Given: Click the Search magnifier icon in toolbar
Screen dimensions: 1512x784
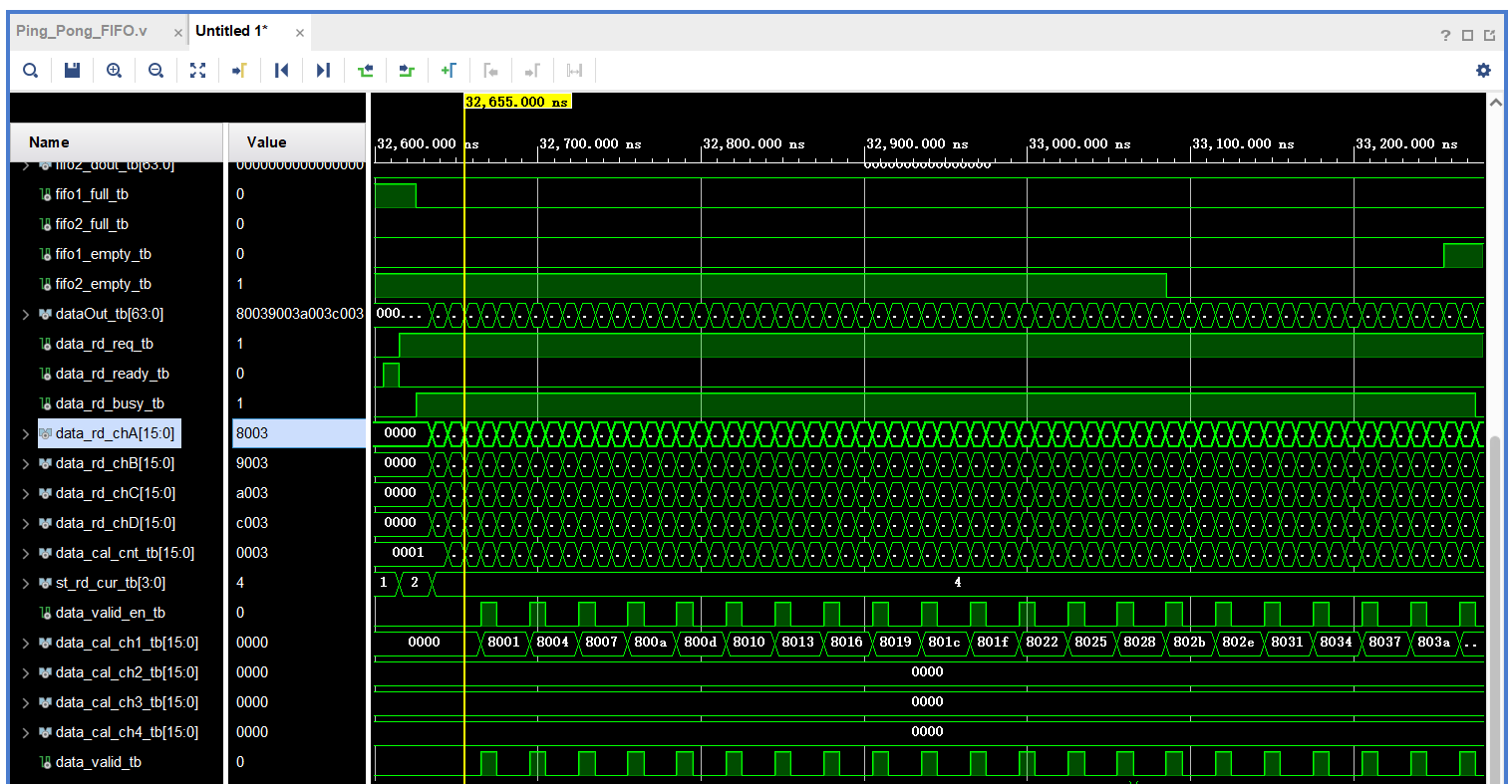Looking at the screenshot, I should click(31, 70).
